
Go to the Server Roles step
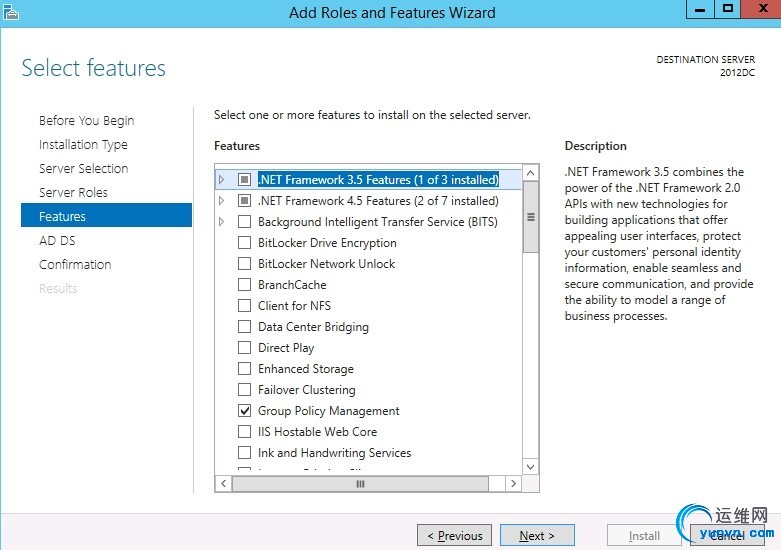click(x=73, y=192)
